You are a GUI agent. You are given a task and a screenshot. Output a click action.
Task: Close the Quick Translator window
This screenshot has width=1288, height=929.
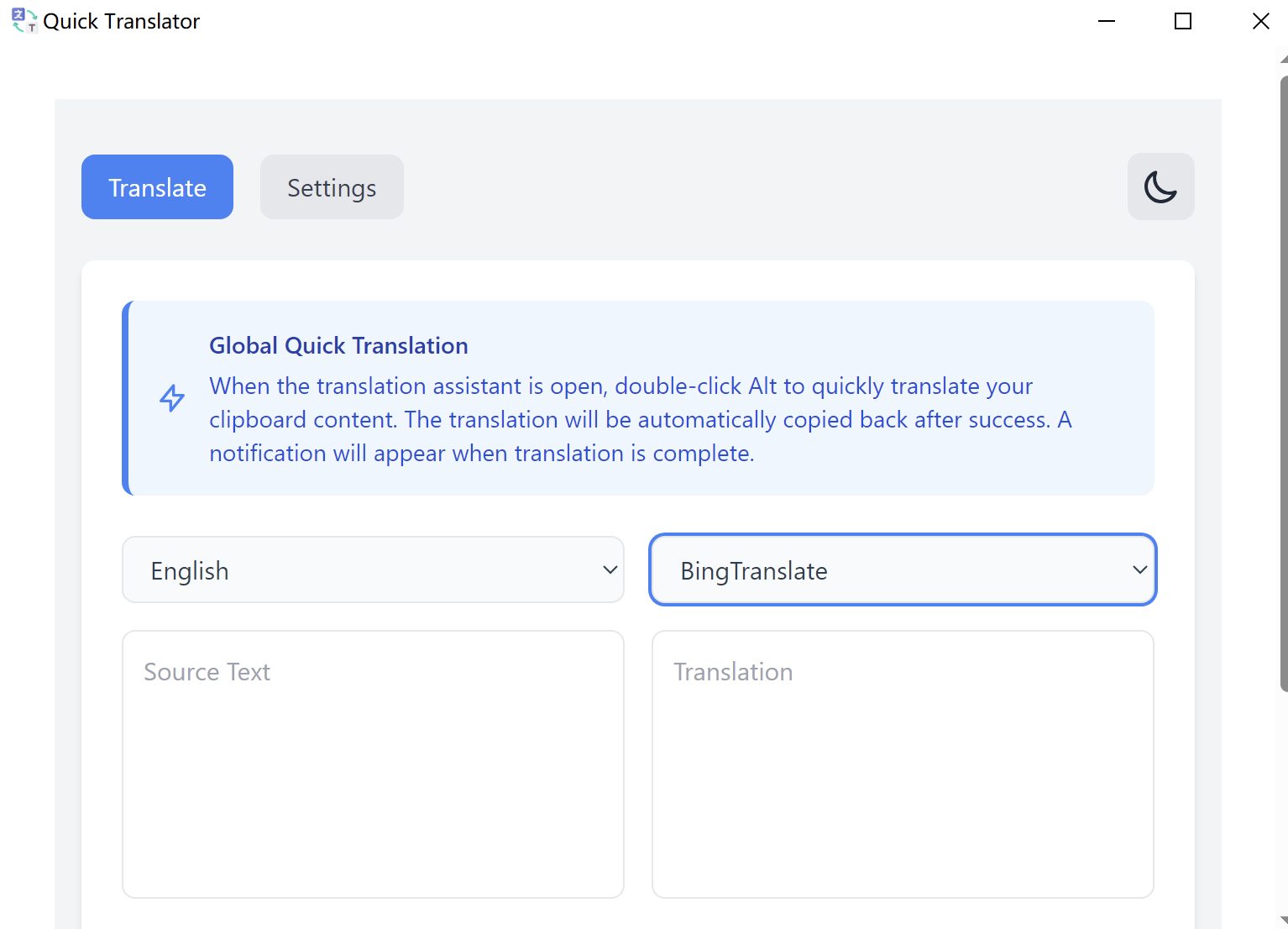click(1260, 21)
